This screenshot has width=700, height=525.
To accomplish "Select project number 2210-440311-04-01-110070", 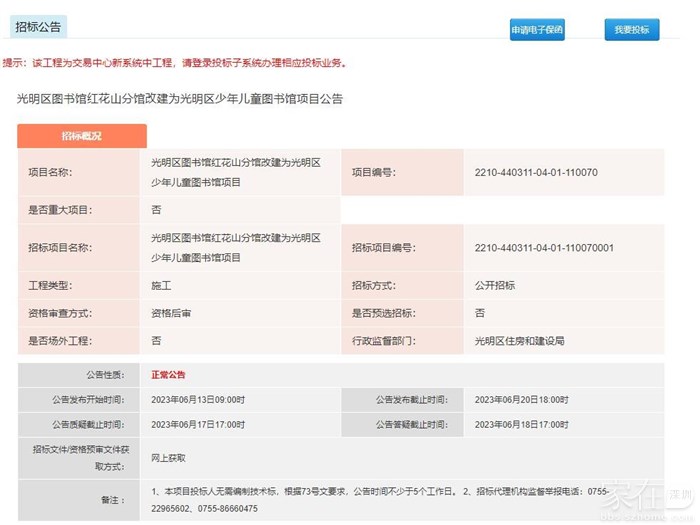I will tap(536, 172).
